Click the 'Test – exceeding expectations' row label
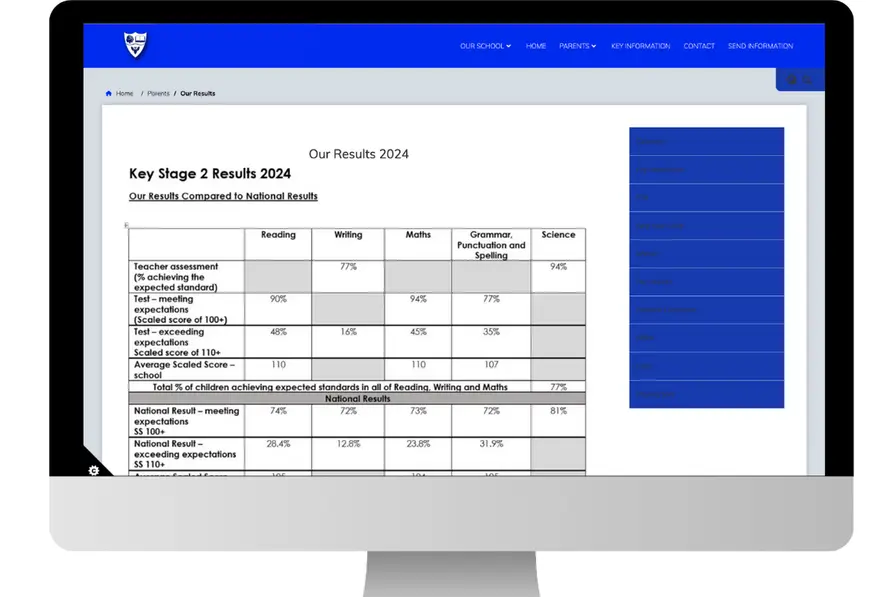 click(177, 342)
